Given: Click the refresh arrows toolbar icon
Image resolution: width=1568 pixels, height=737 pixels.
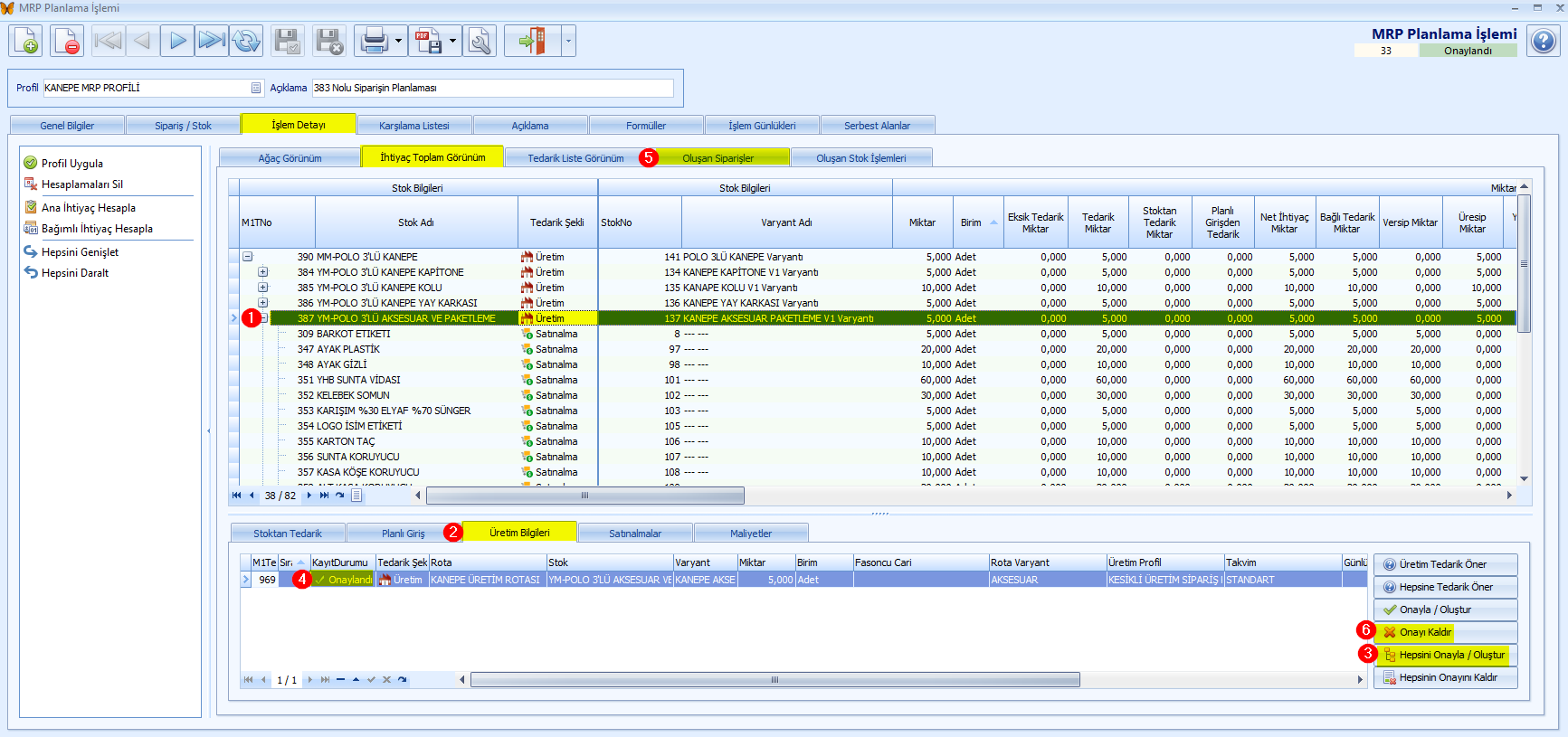Looking at the screenshot, I should [246, 41].
